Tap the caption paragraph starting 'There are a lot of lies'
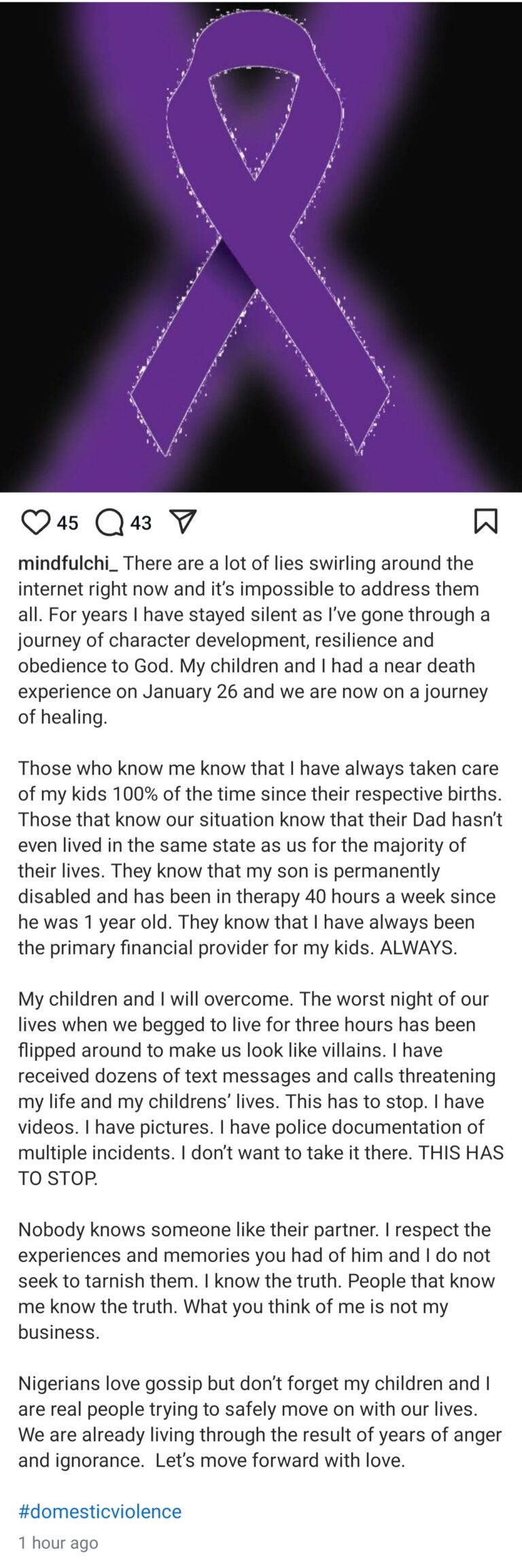 point(258,639)
